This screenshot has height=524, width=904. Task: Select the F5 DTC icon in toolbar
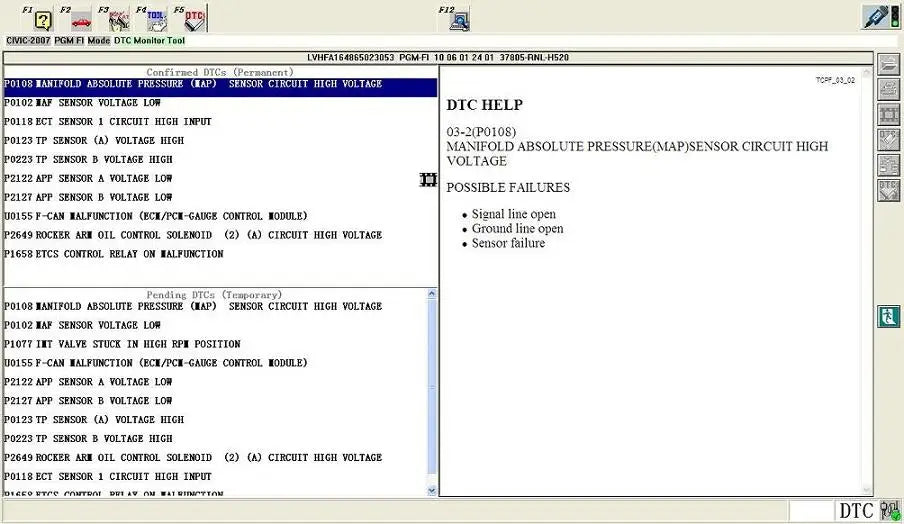click(x=195, y=20)
